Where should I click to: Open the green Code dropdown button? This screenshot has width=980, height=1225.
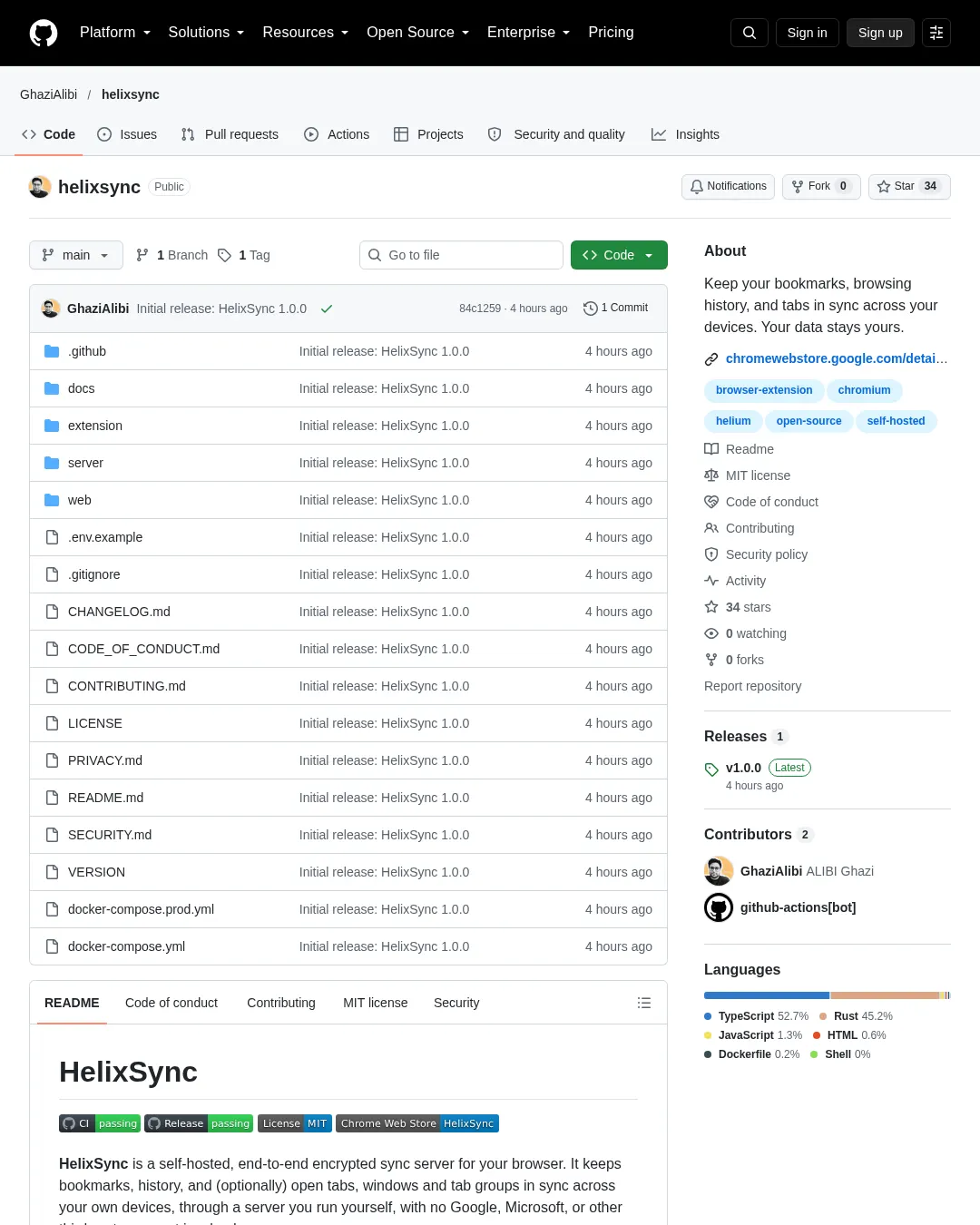(619, 255)
